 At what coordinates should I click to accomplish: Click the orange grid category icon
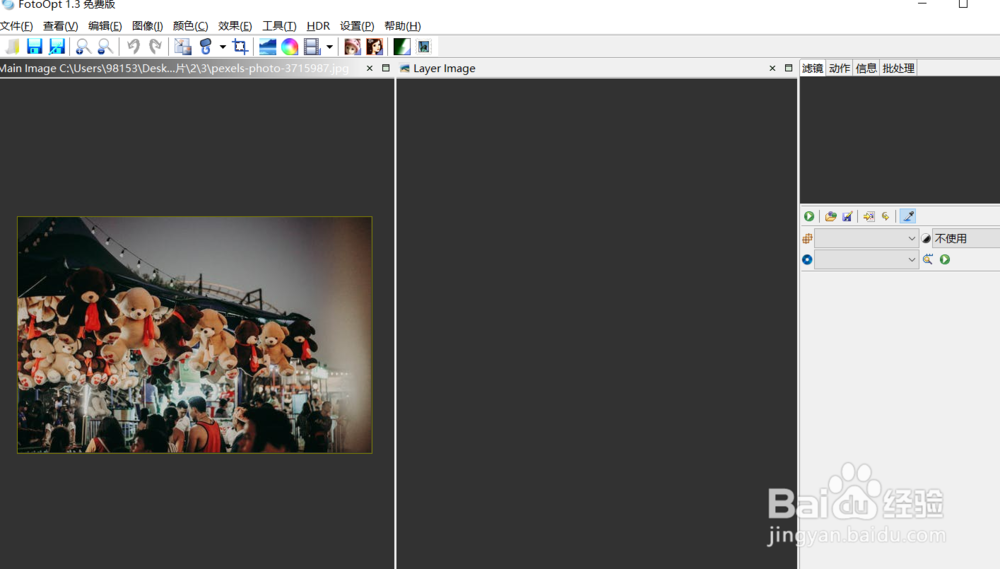click(x=807, y=239)
